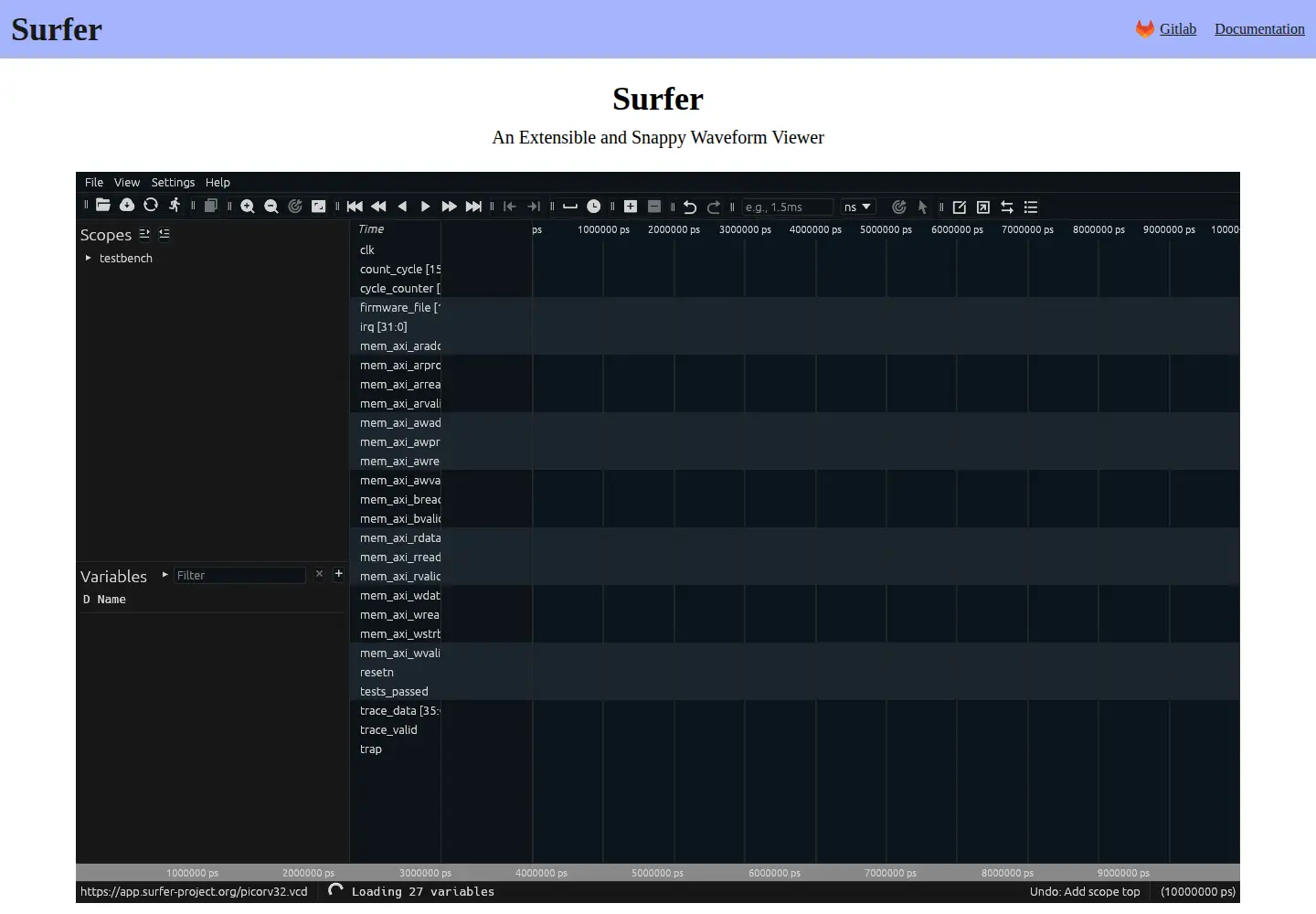1316x914 pixels.
Task: Click the single right arrow
Action: pos(426,207)
